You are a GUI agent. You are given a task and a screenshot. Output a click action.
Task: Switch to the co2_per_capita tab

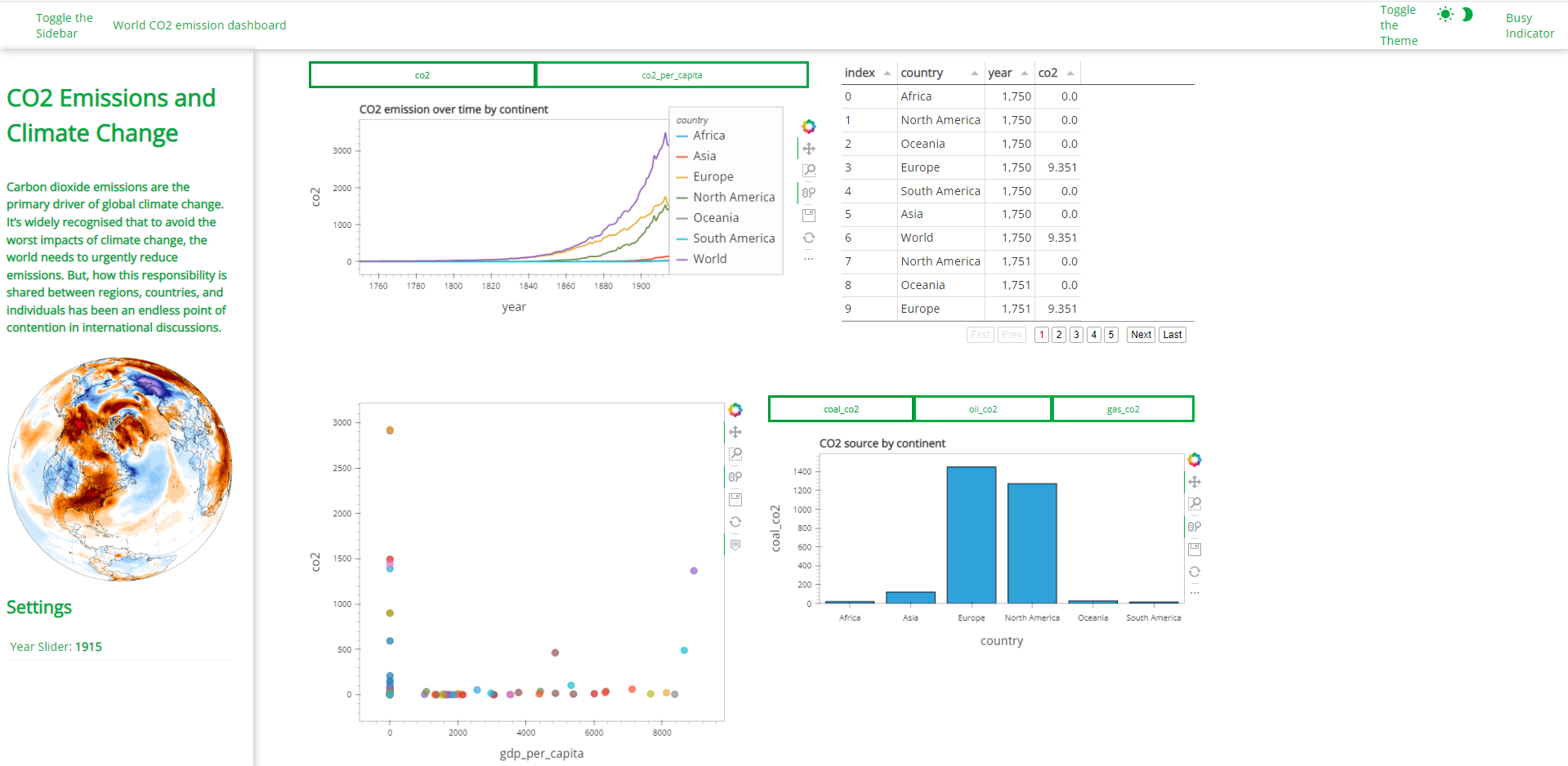pyautogui.click(x=672, y=74)
